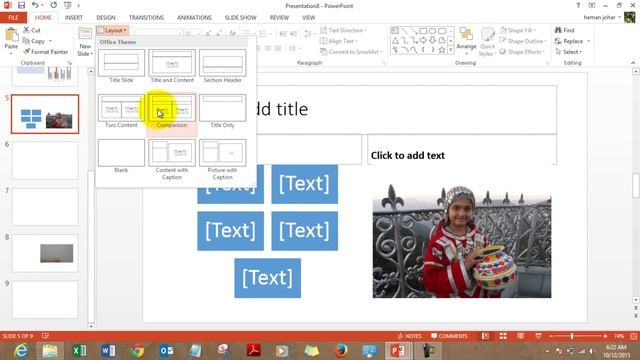Apply the Two Content layout

click(121, 111)
